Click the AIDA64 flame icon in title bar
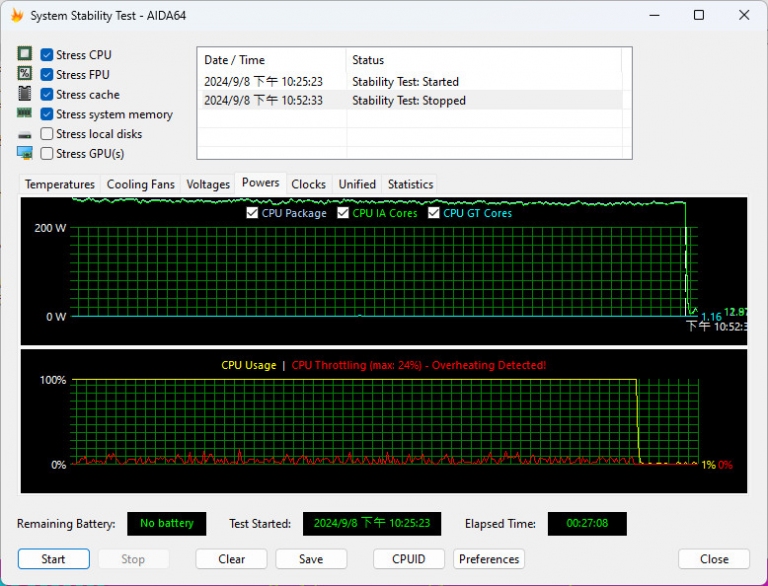The width and height of the screenshot is (768, 586). click(x=17, y=15)
